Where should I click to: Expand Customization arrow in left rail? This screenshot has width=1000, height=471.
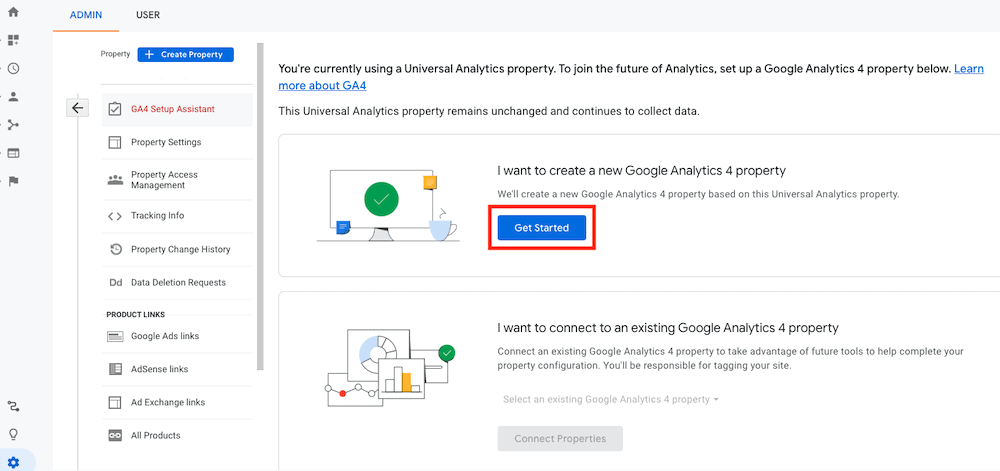(x=1, y=40)
